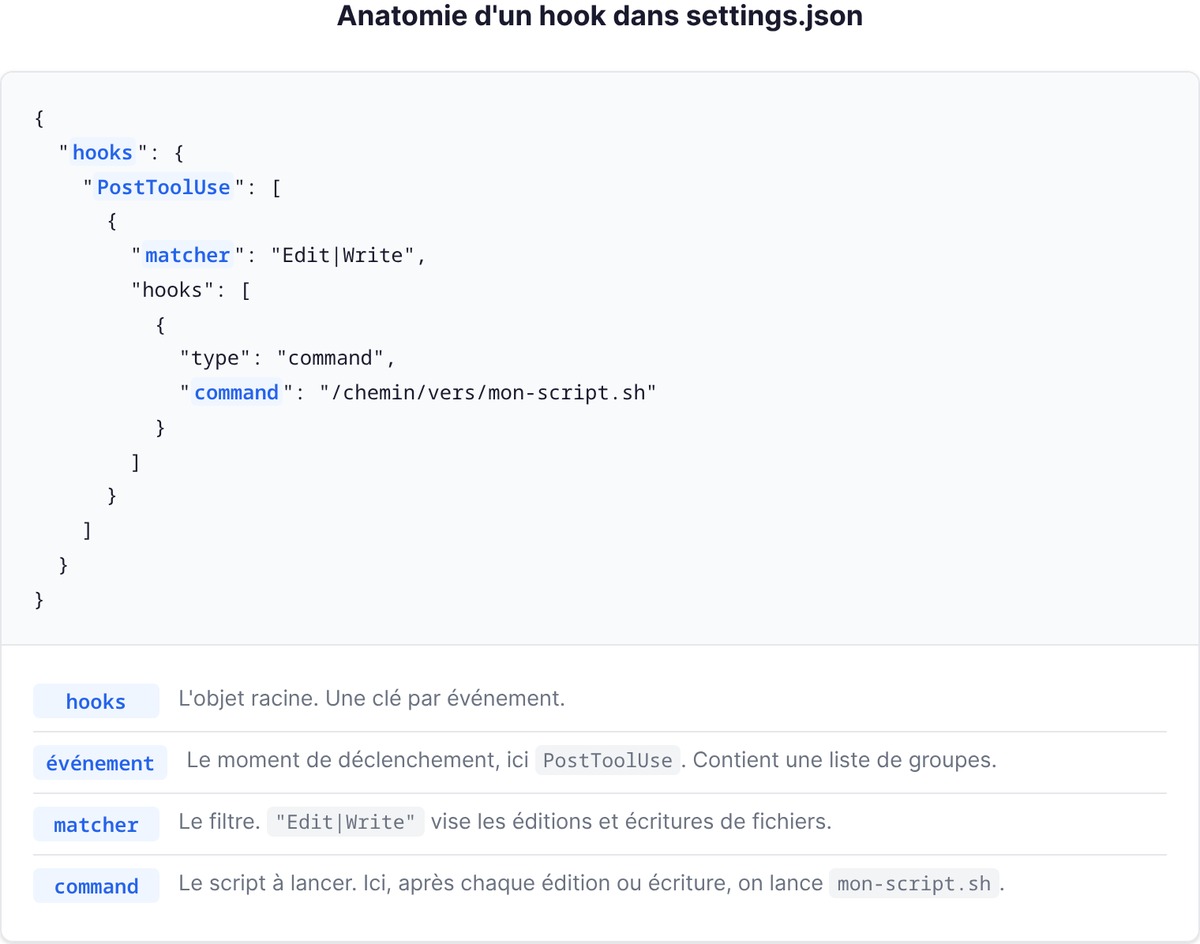Click the highlighted "hooks" key in the code
The width and height of the screenshot is (1200, 944).
click(103, 152)
